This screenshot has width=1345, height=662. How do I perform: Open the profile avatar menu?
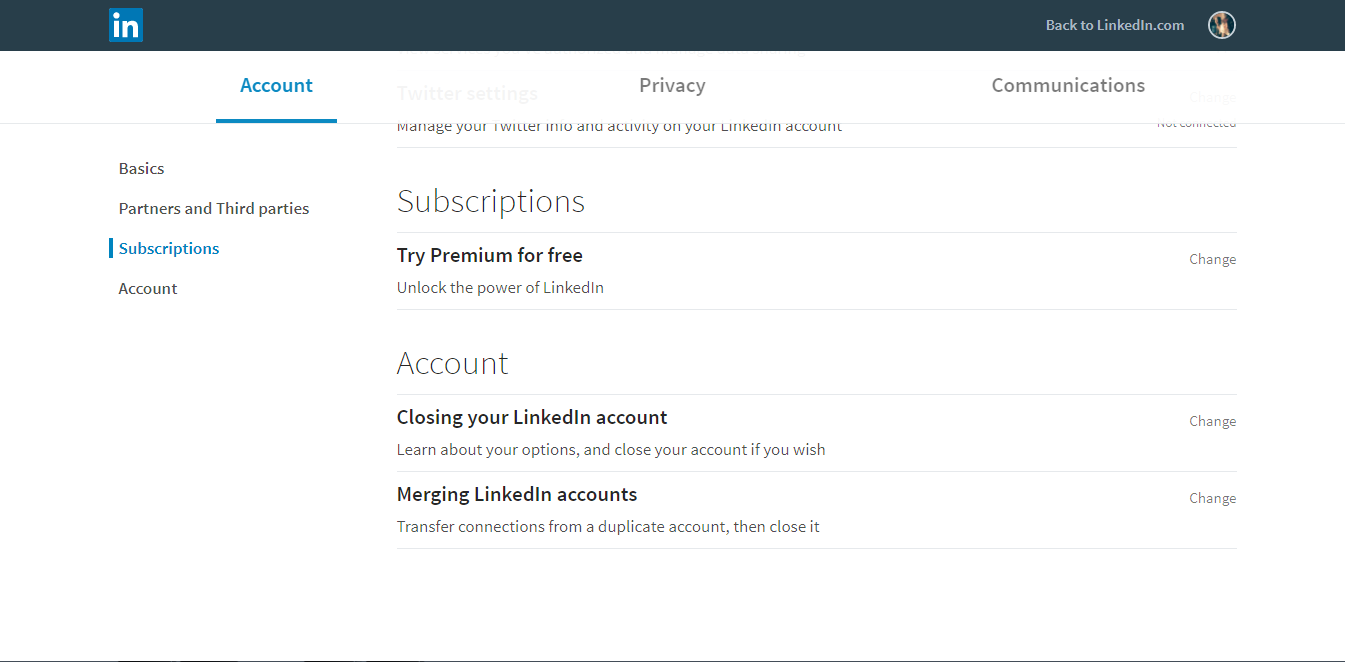click(1221, 25)
